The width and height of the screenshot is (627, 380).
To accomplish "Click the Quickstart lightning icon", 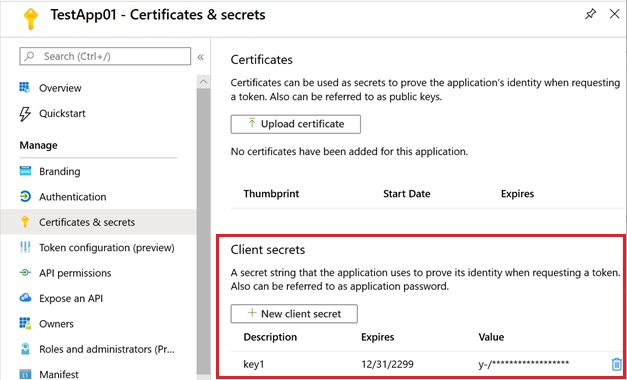I will (25, 114).
